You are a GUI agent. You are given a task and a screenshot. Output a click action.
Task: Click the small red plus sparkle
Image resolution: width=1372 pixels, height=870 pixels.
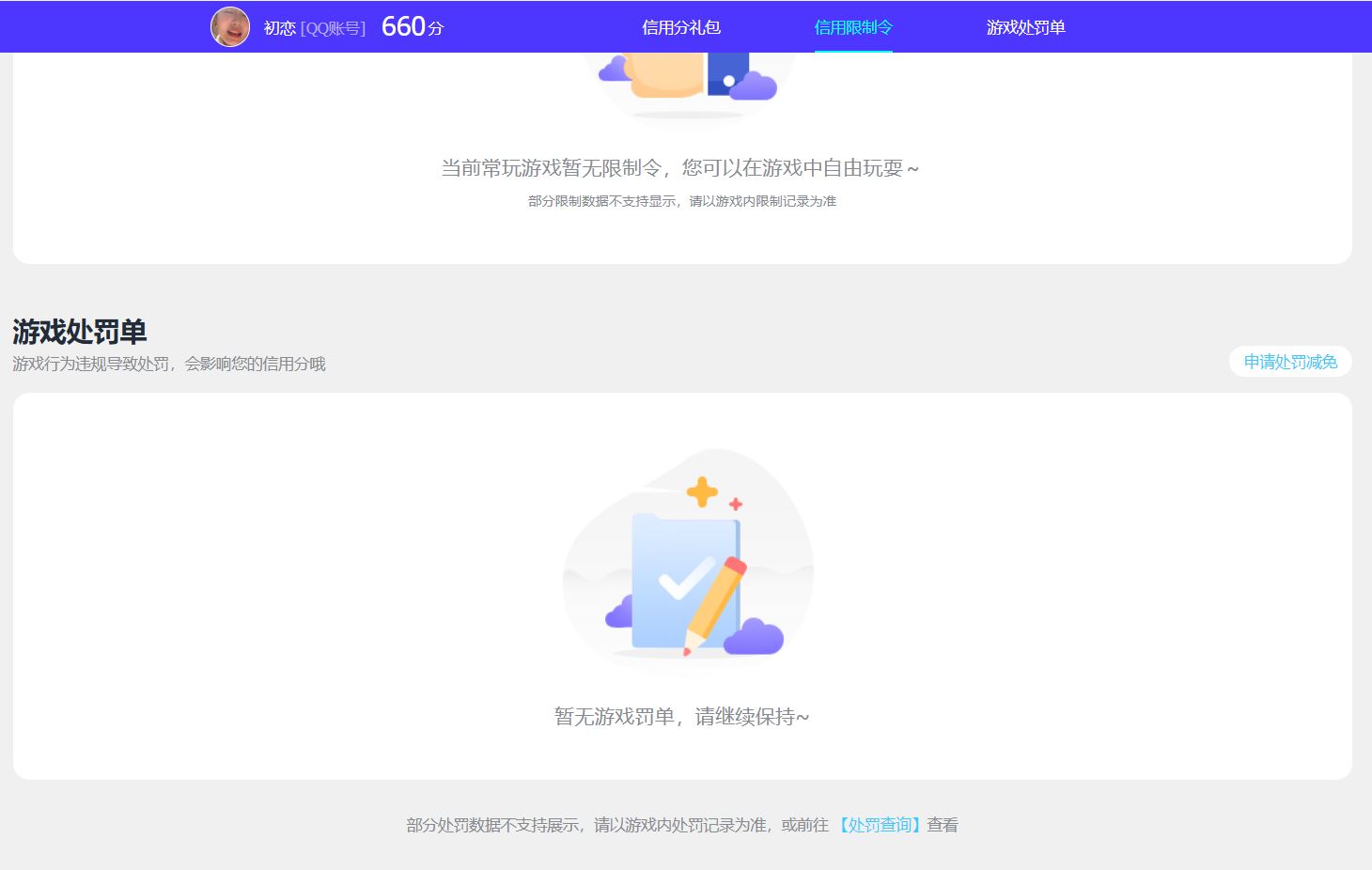tap(736, 505)
